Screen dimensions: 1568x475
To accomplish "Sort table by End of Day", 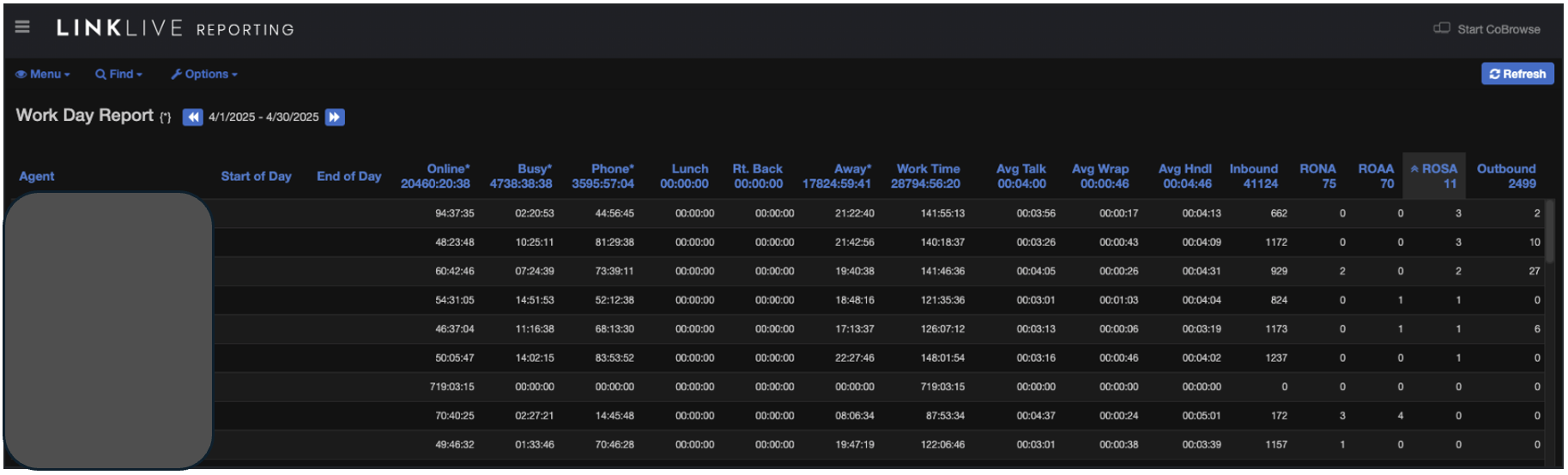I will 348,177.
